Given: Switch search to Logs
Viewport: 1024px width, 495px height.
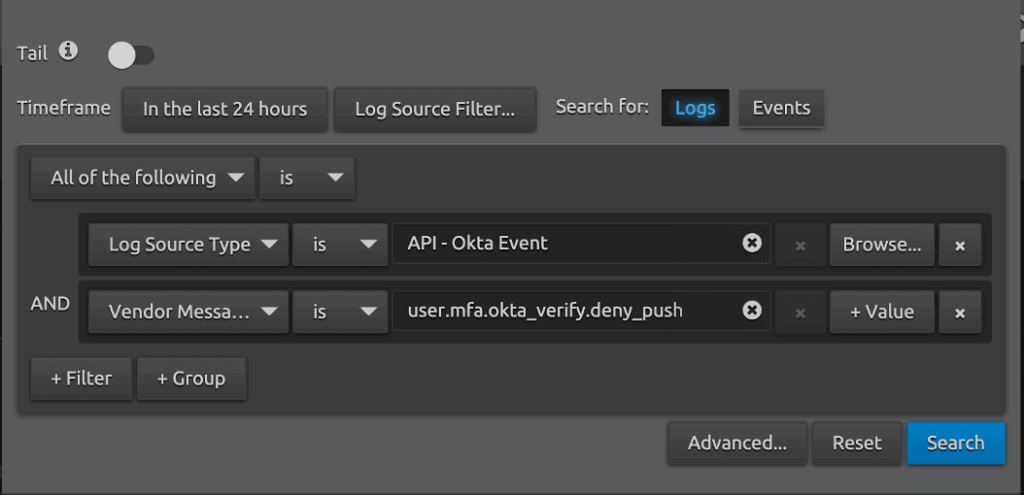Looking at the screenshot, I should click(695, 108).
